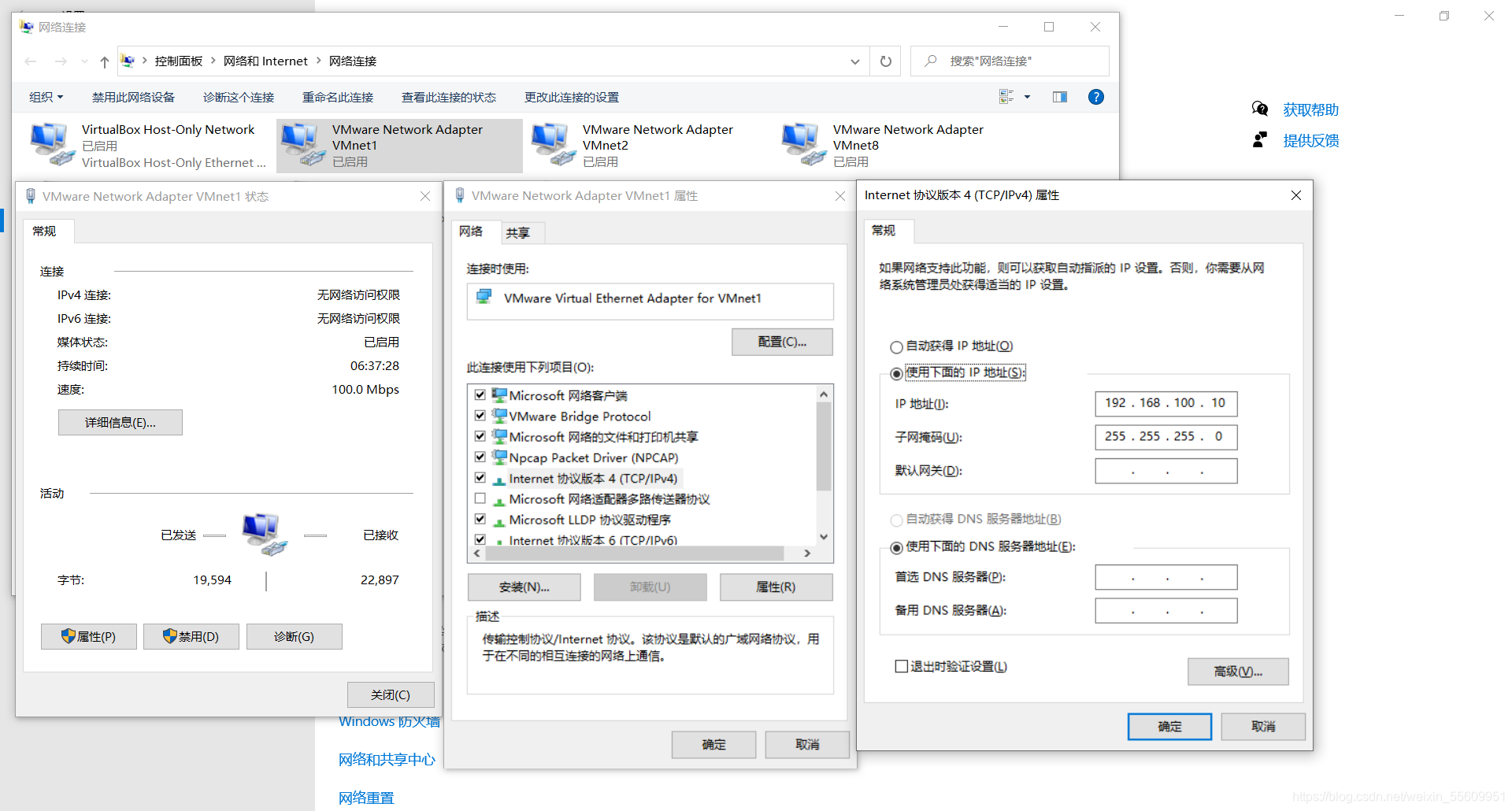Viewport: 1512px width, 811px height.
Task: Click the 默认网关 input field
Action: 1165,471
